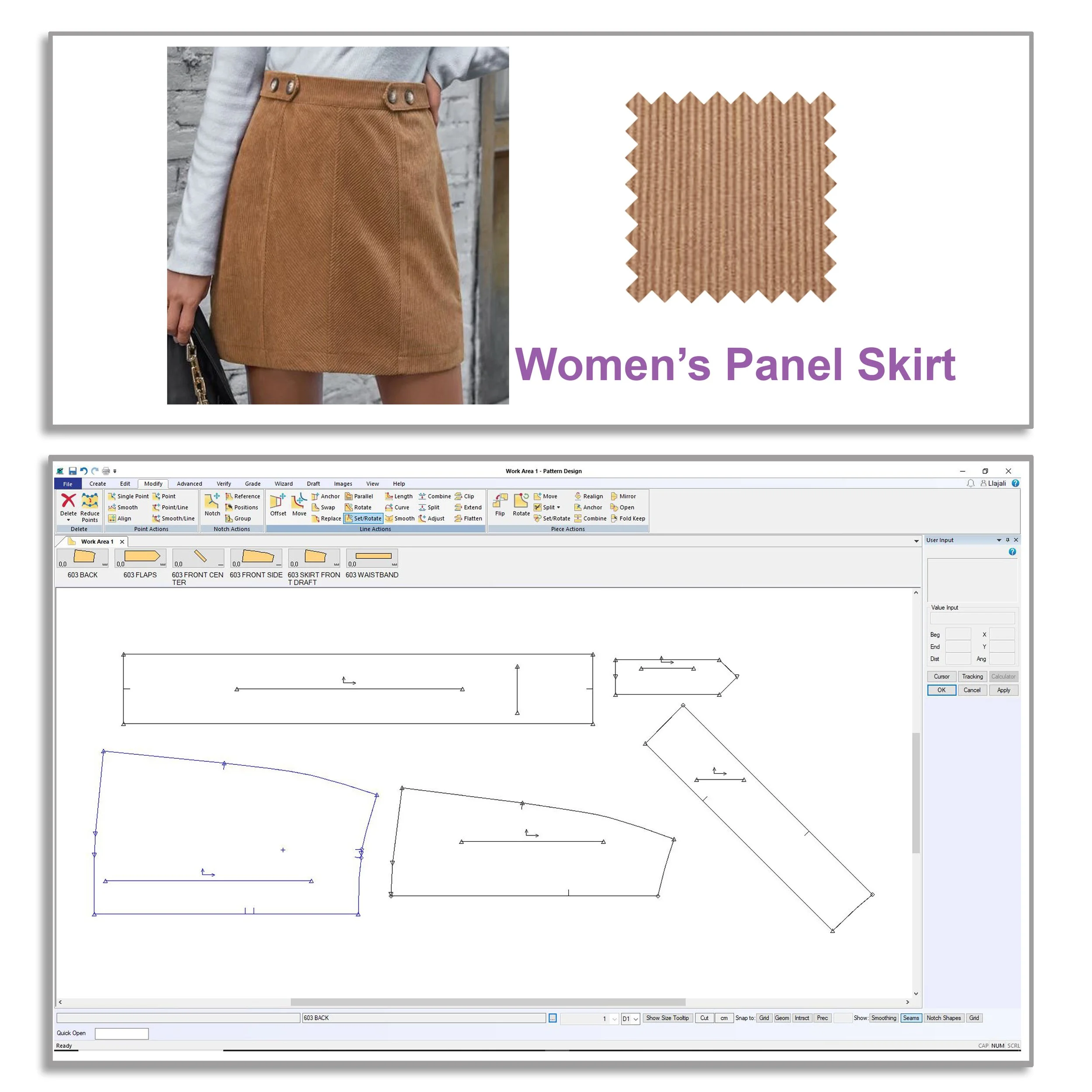Click the undo arrow icon
Image resolution: width=1092 pixels, height=1092 pixels.
pyautogui.click(x=84, y=471)
